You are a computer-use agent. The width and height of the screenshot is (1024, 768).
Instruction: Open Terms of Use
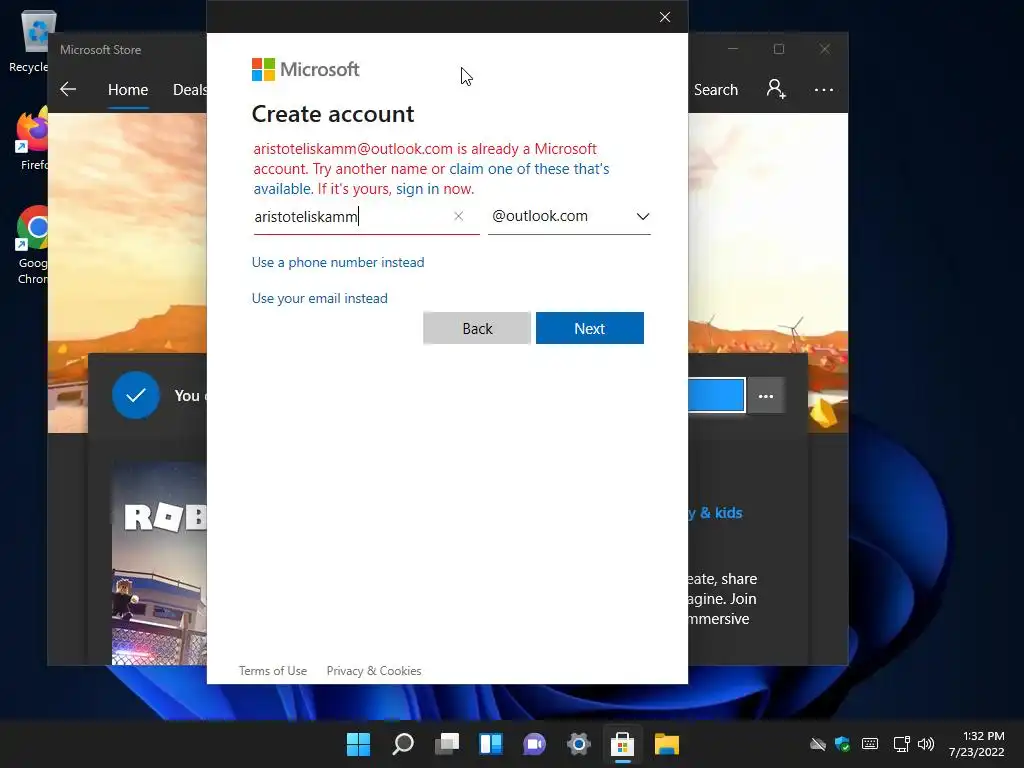(x=272, y=671)
